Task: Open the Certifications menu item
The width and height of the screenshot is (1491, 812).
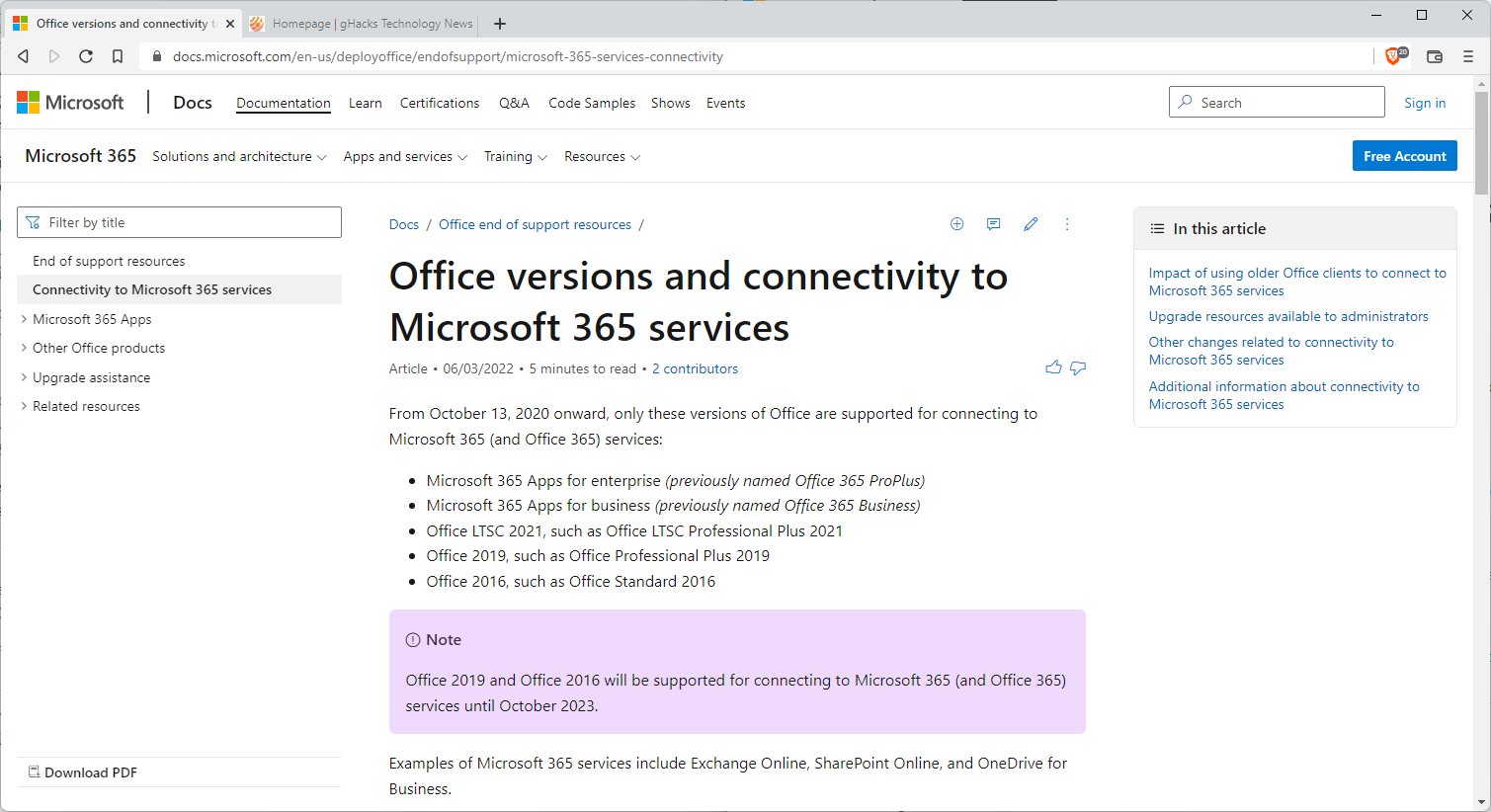Action: coord(440,103)
